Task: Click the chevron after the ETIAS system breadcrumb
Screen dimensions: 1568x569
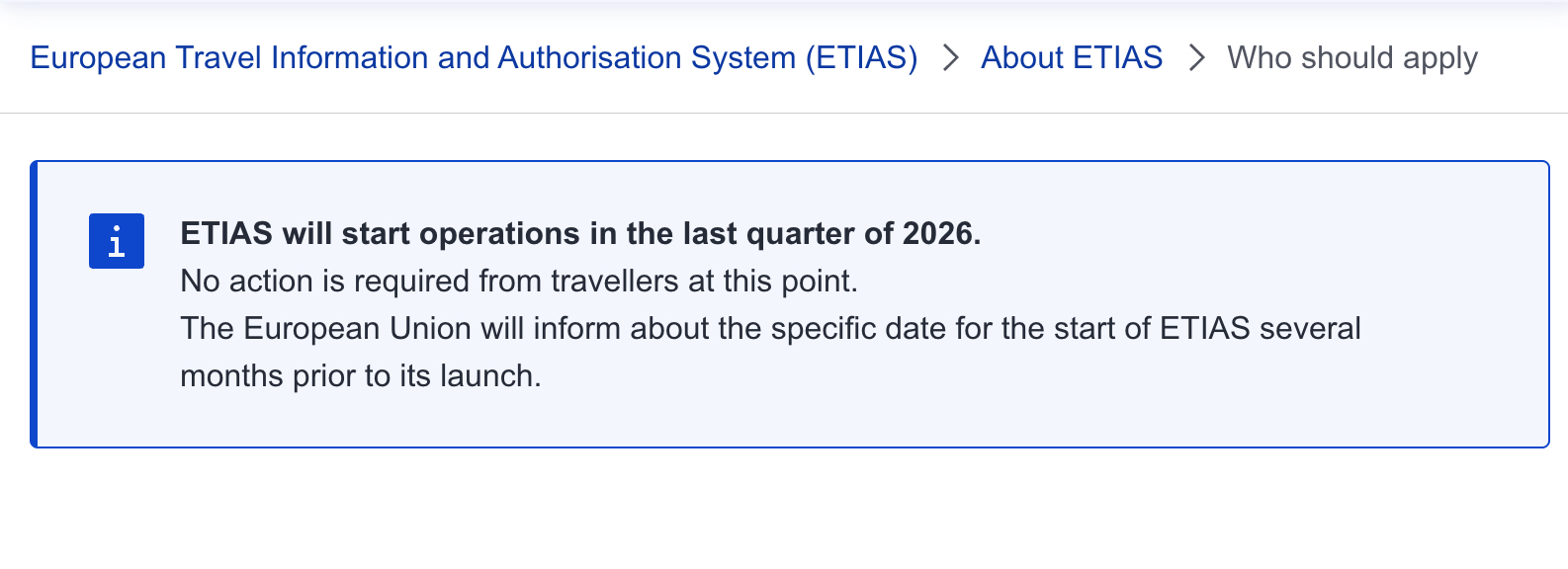Action: click(x=950, y=58)
